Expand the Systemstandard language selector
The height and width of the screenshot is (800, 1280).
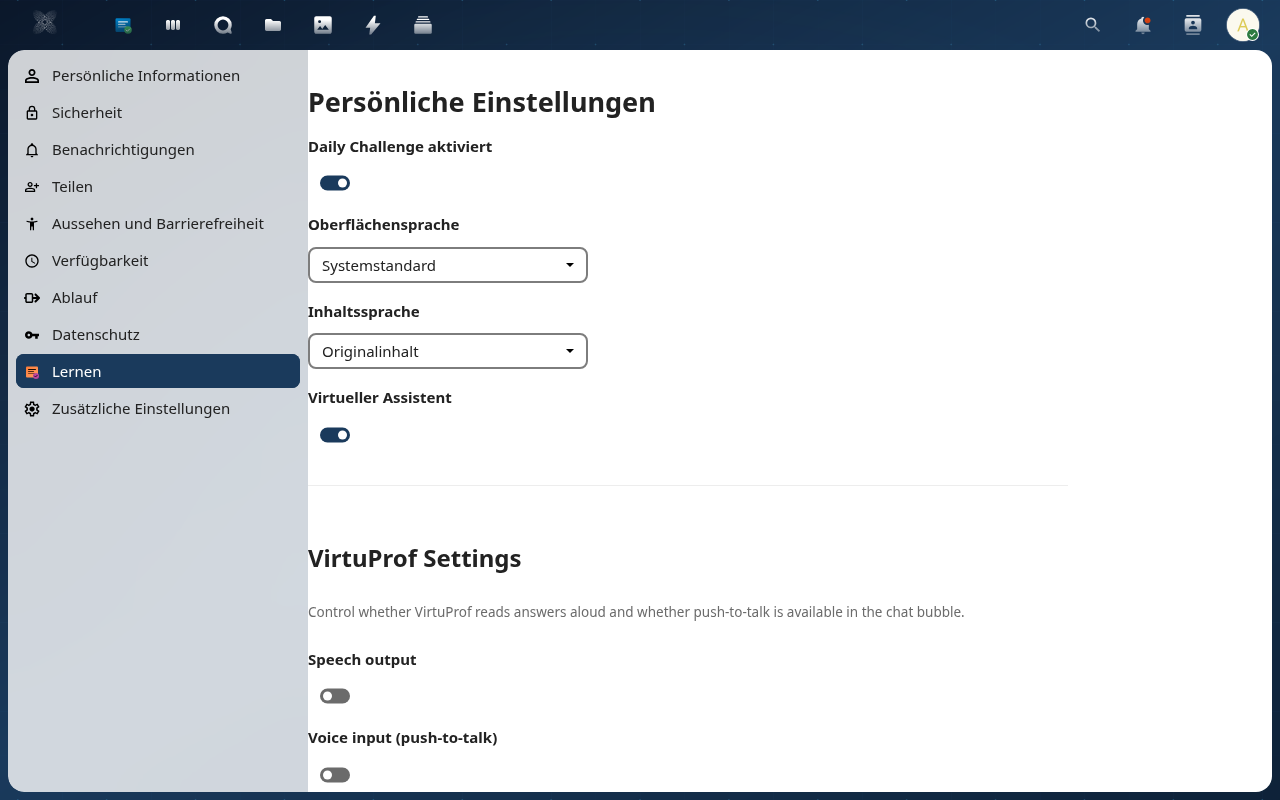(x=447, y=265)
